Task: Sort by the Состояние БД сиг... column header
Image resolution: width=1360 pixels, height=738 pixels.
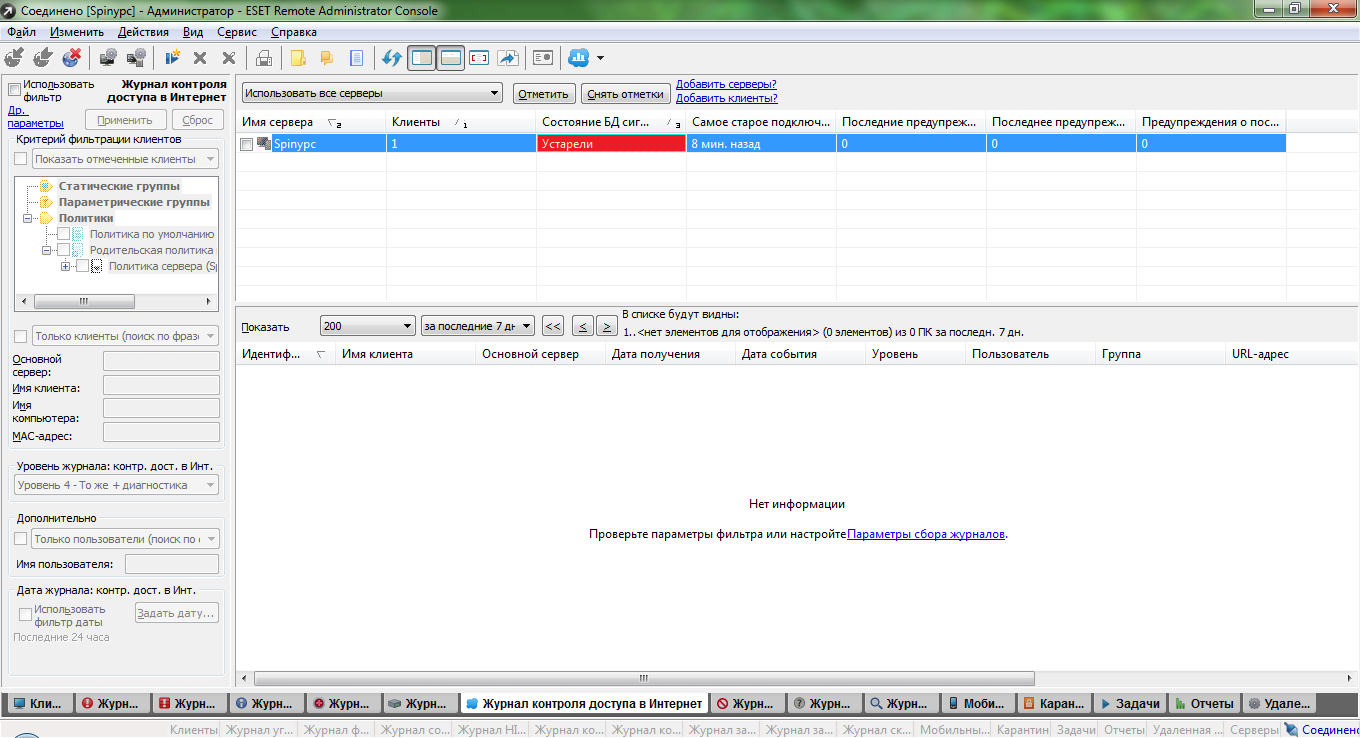Action: (611, 122)
